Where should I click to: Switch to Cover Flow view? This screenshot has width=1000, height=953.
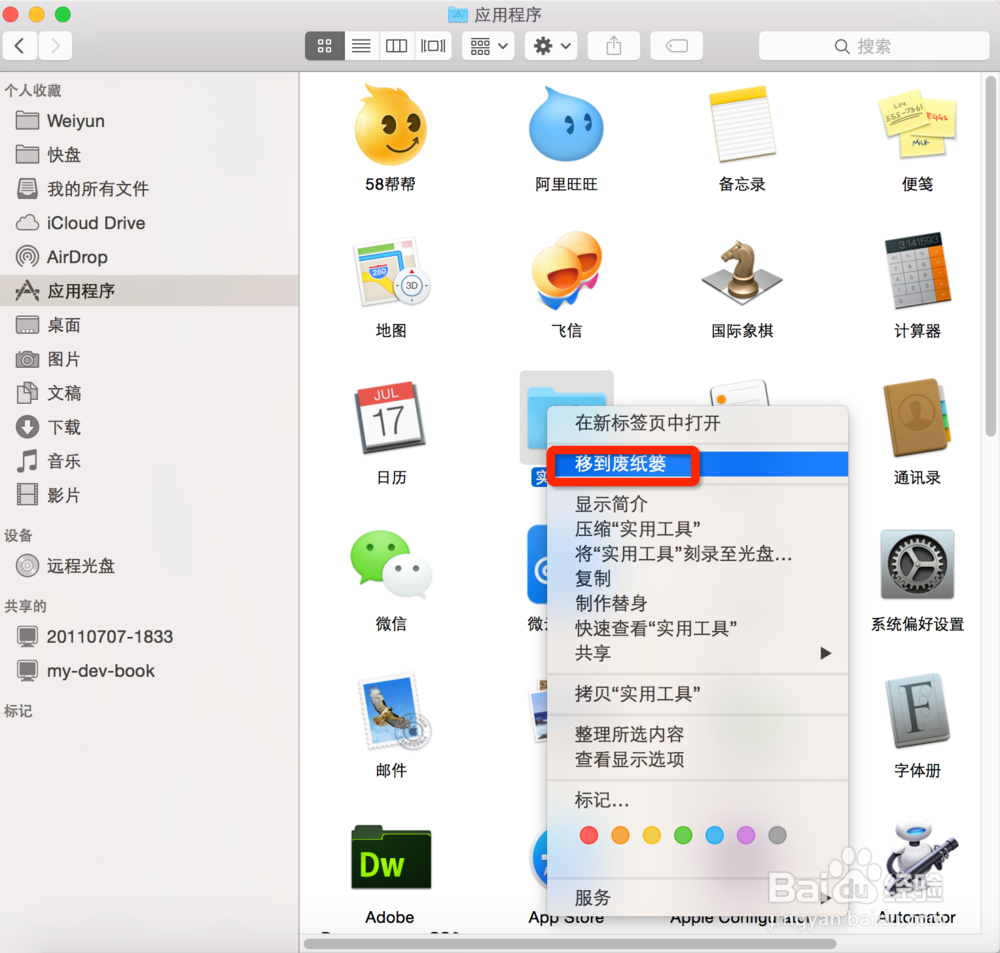(x=433, y=46)
